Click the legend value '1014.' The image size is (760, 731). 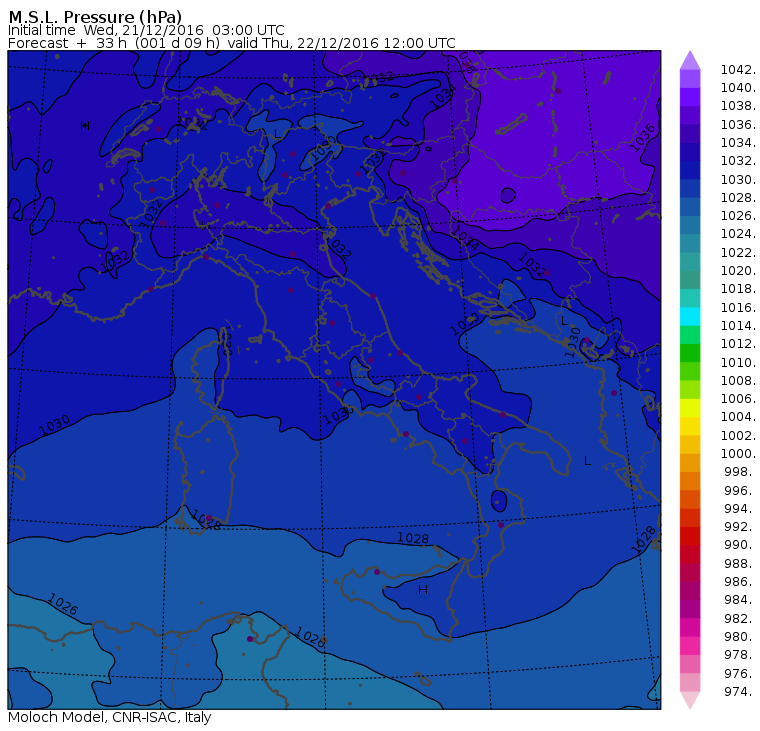pos(738,326)
